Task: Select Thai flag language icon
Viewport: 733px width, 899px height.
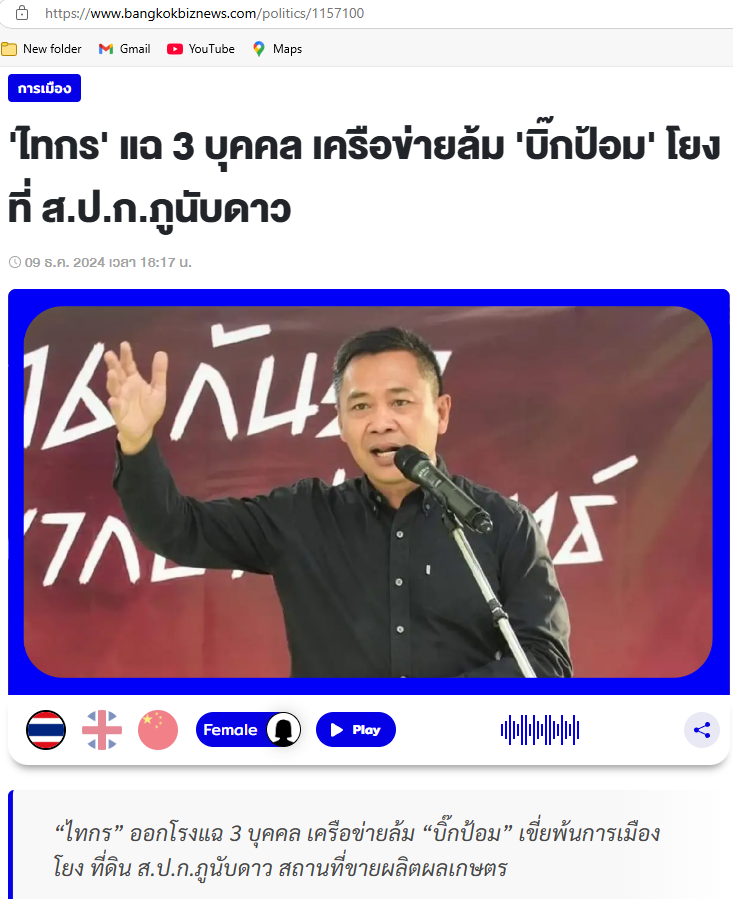Action: 46,730
